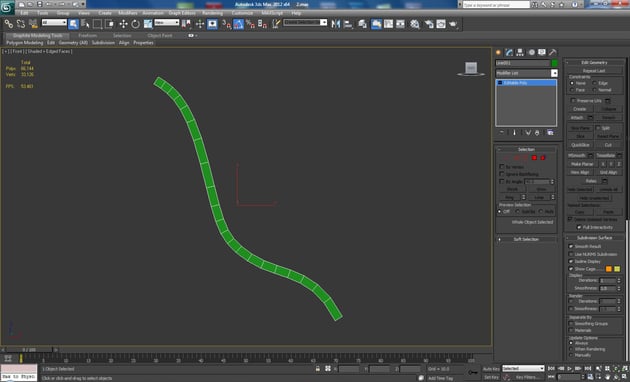Open the Rendering menu

213,13
